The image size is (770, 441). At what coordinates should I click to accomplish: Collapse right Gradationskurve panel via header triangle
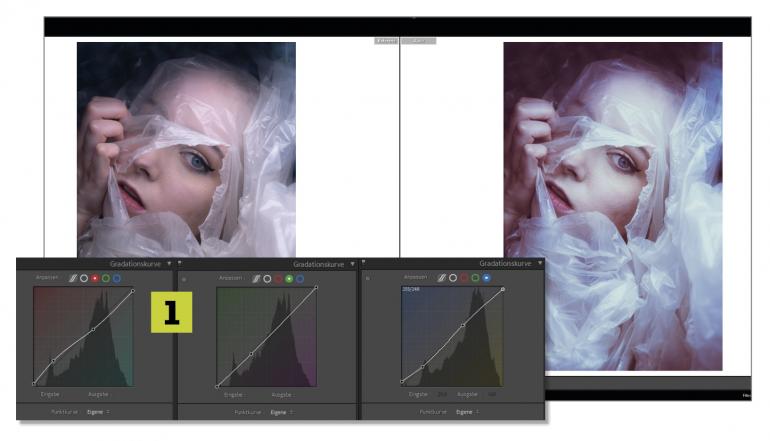tap(540, 263)
